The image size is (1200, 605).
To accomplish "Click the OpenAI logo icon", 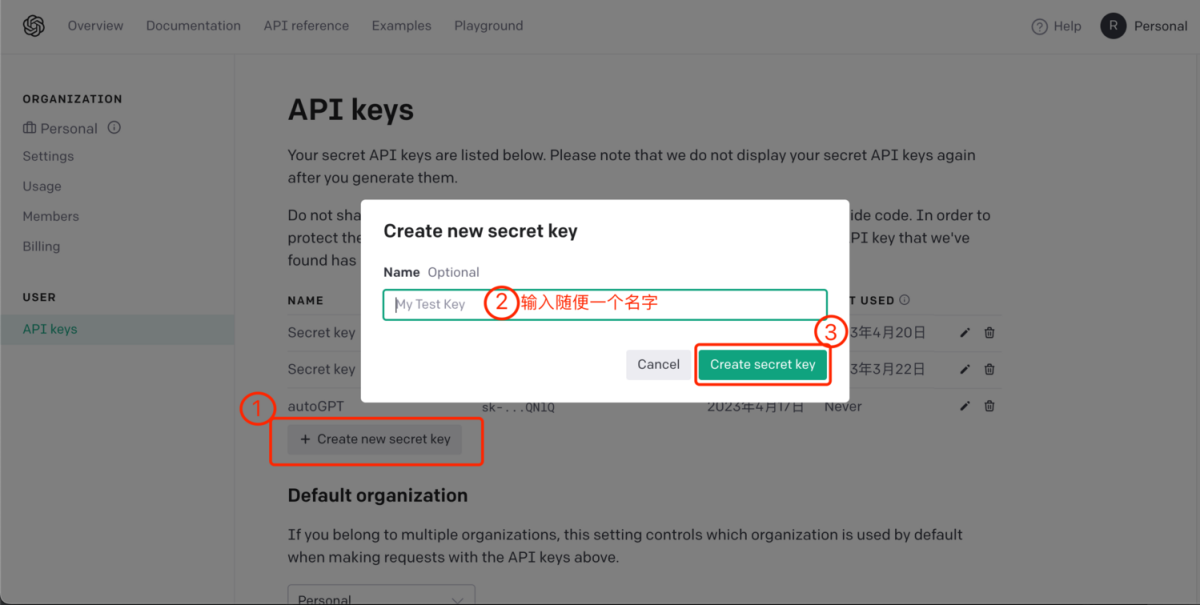I will click(34, 26).
